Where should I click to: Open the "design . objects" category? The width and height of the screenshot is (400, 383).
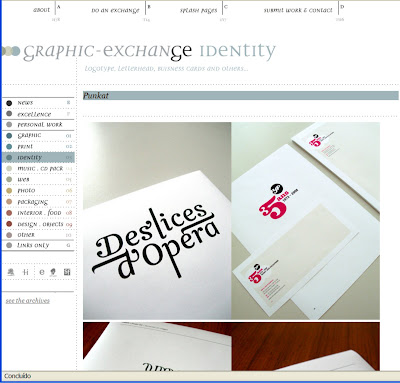(40, 224)
